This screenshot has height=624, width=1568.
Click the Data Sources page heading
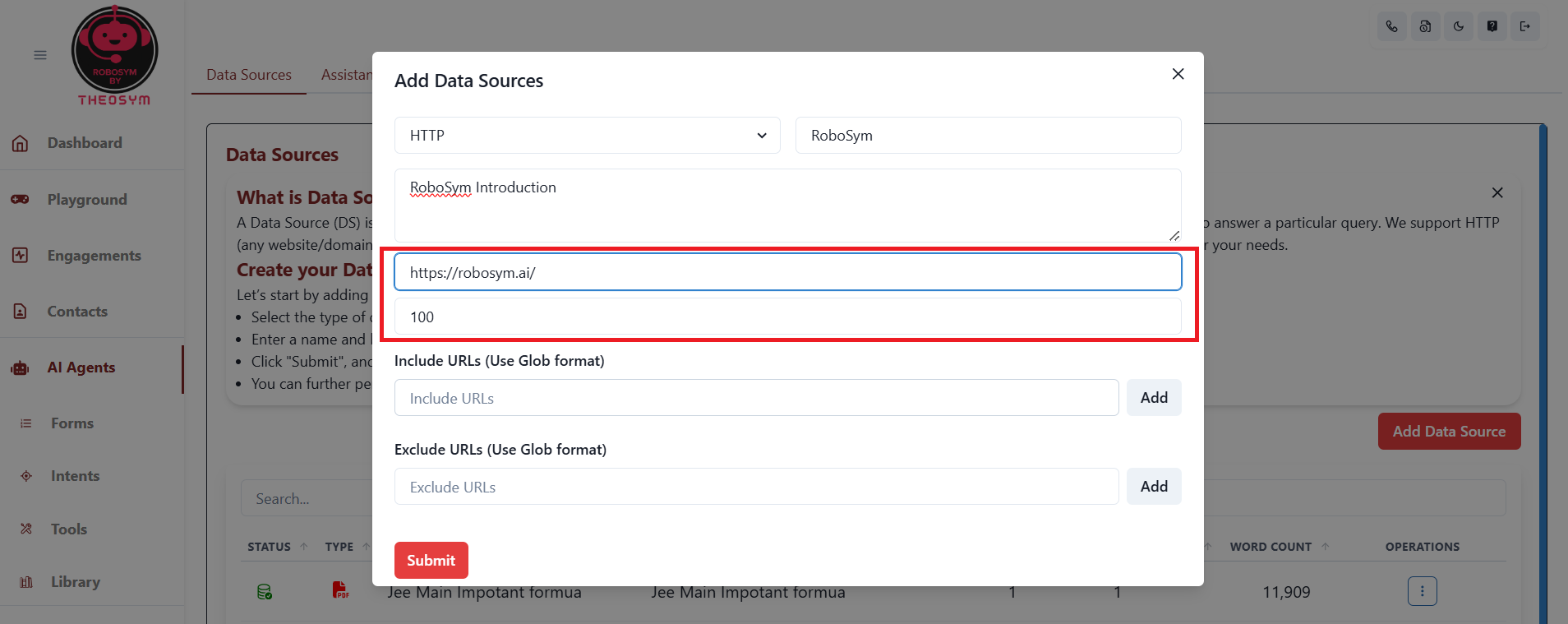coord(282,155)
